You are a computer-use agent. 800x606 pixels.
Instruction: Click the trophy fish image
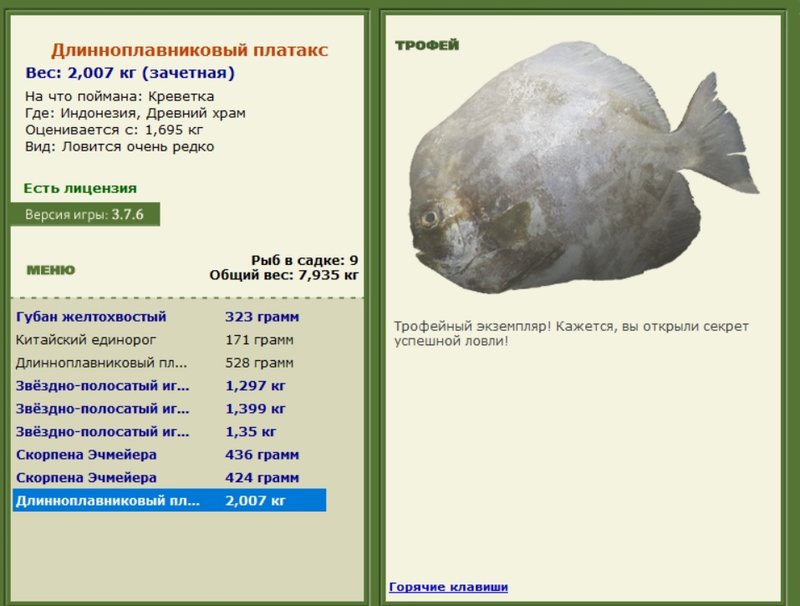584,167
